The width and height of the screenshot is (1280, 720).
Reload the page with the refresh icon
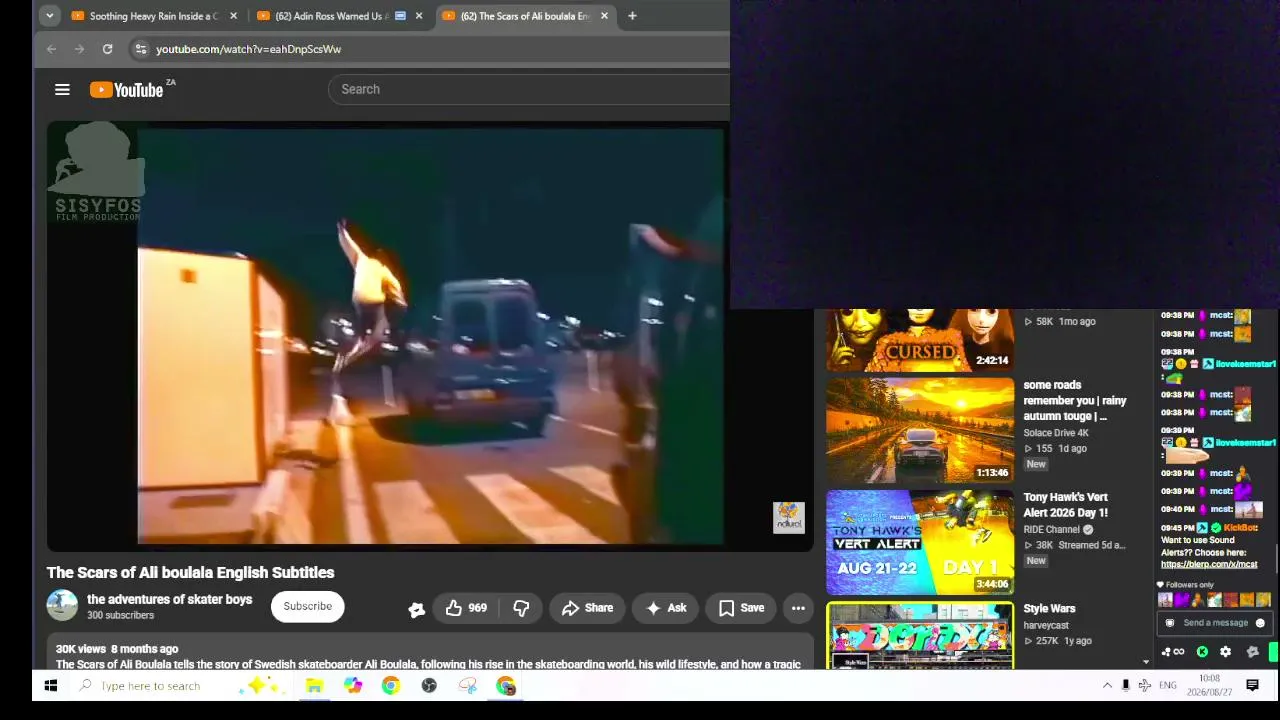[107, 49]
